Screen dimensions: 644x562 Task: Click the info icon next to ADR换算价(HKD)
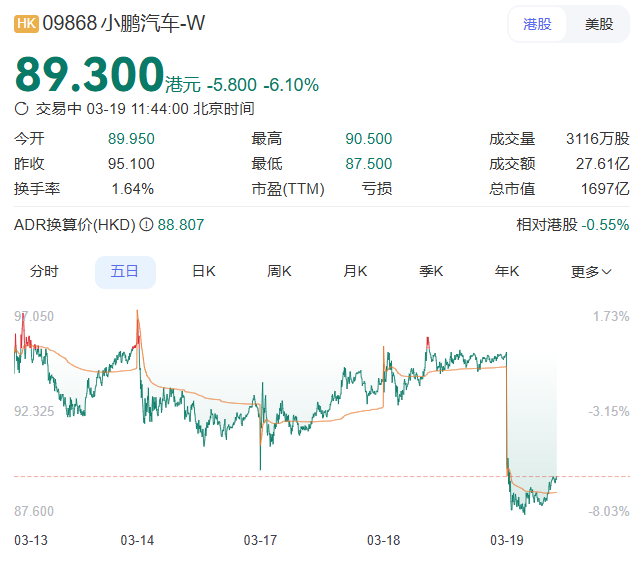pyautogui.click(x=146, y=225)
